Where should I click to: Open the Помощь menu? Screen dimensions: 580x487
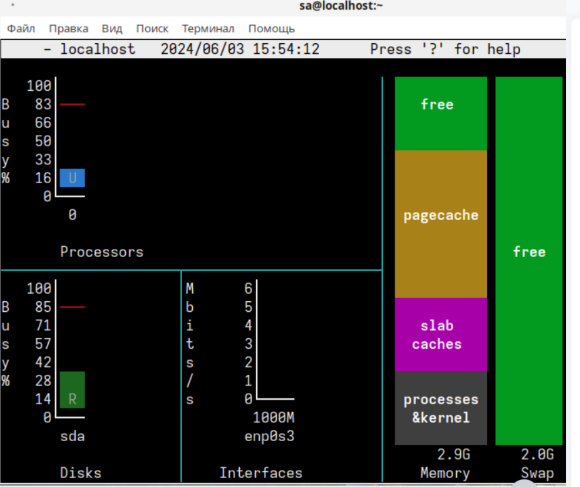pos(272,28)
